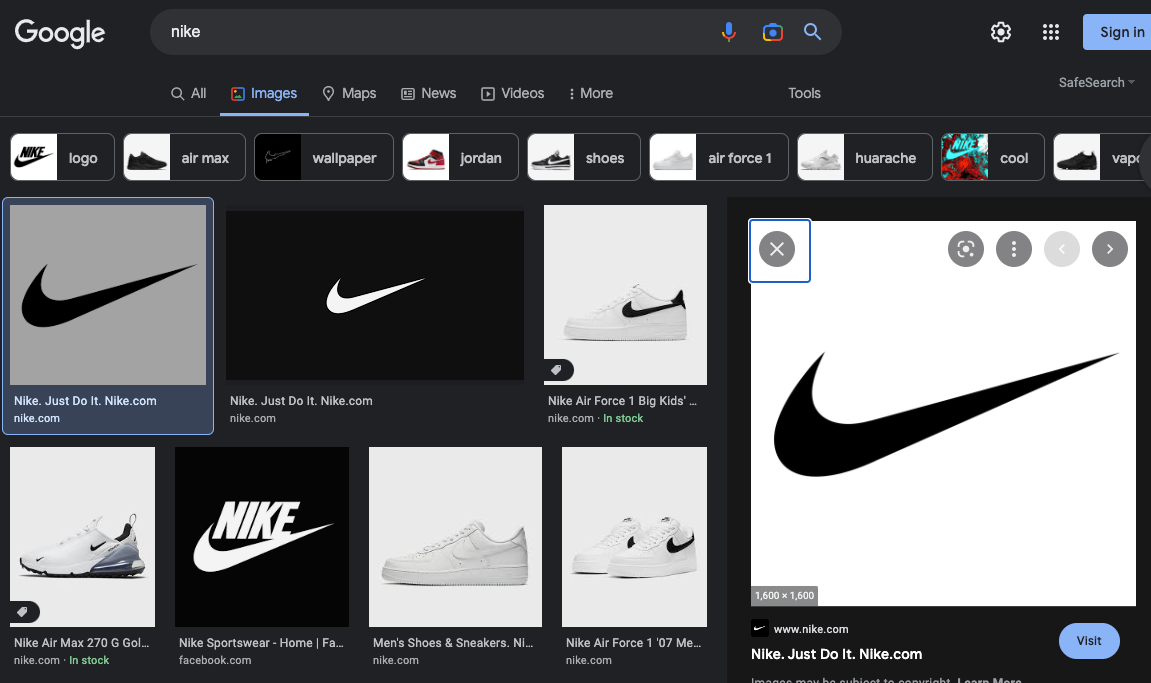Filter by the air max chip
The image size is (1151, 683).
(x=184, y=157)
